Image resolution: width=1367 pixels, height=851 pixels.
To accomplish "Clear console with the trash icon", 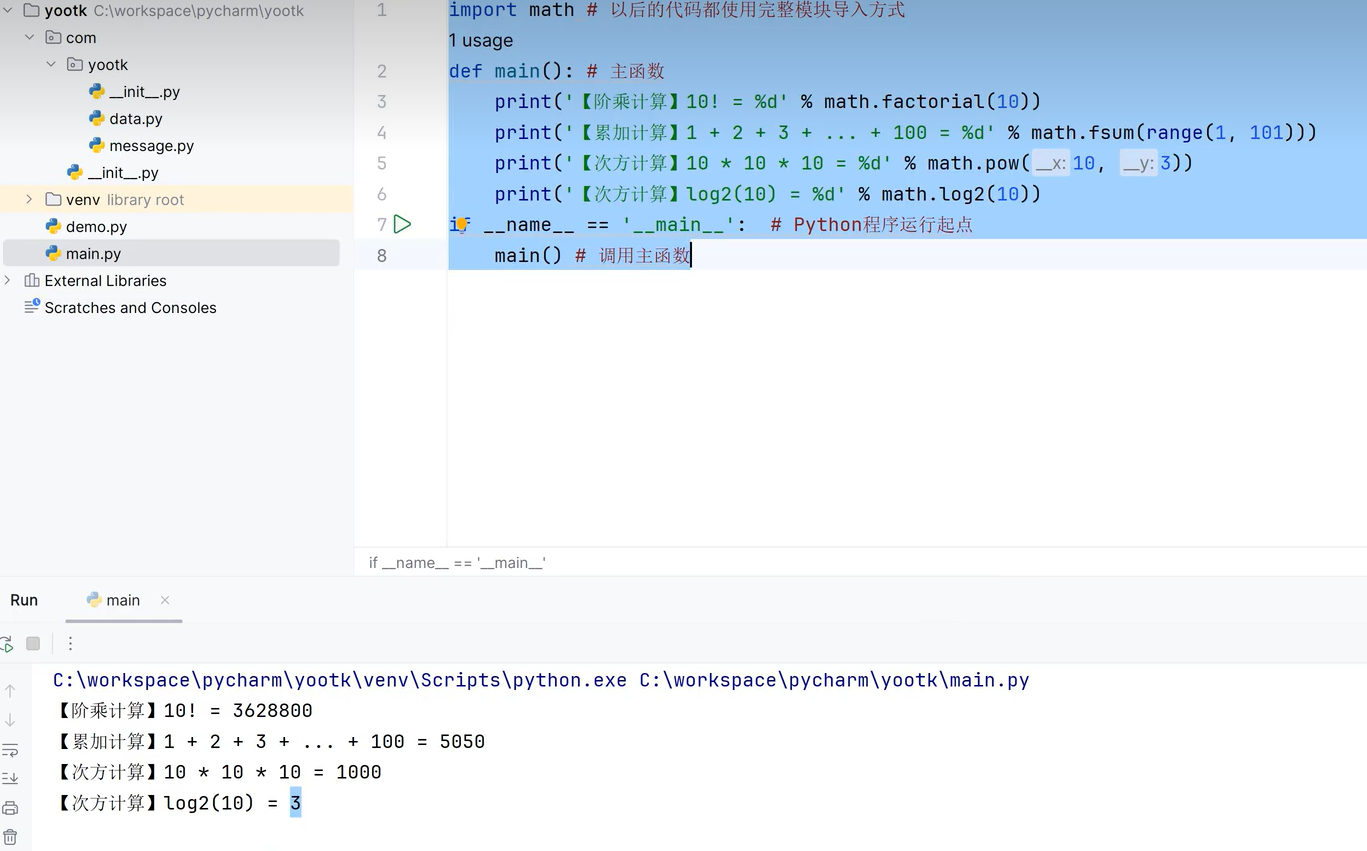I will pos(10,837).
